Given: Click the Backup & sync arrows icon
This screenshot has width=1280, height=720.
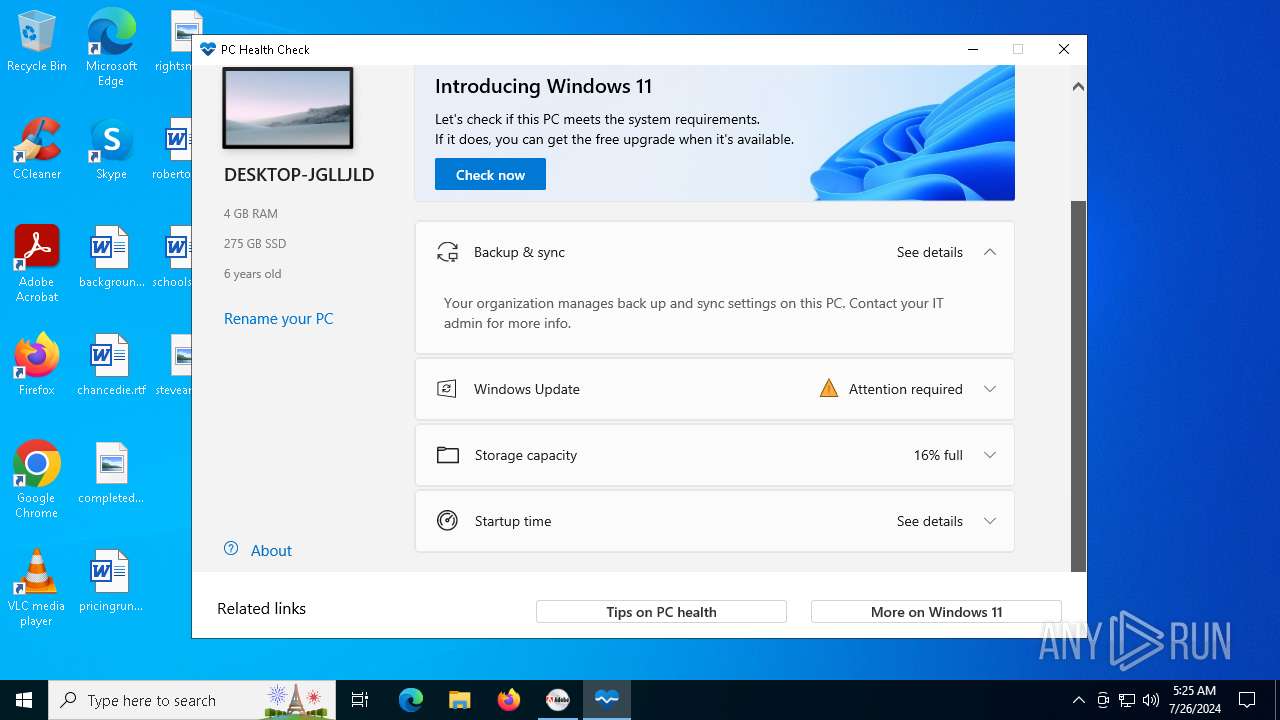Looking at the screenshot, I should (447, 252).
